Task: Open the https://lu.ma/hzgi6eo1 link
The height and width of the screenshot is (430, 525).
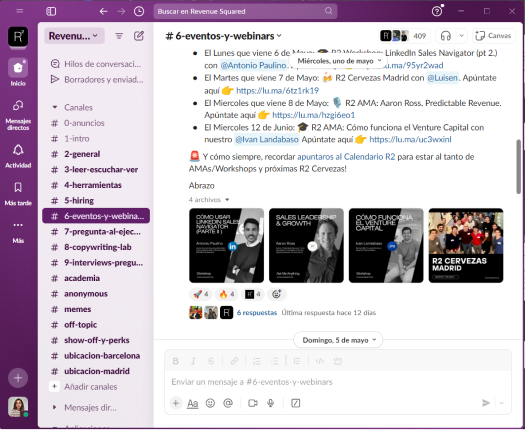Action: pos(313,115)
